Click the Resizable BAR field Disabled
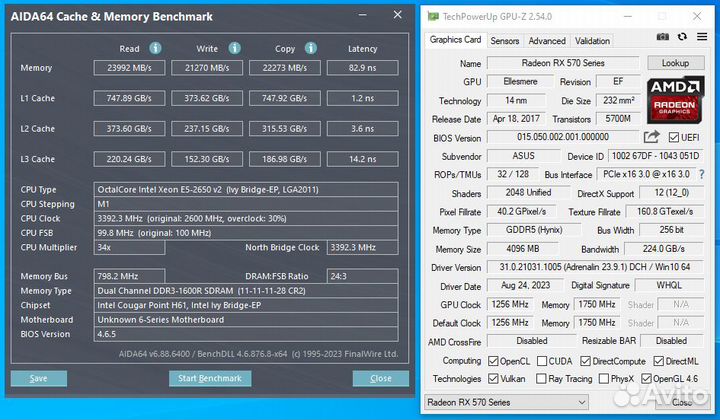 pyautogui.click(x=671, y=341)
